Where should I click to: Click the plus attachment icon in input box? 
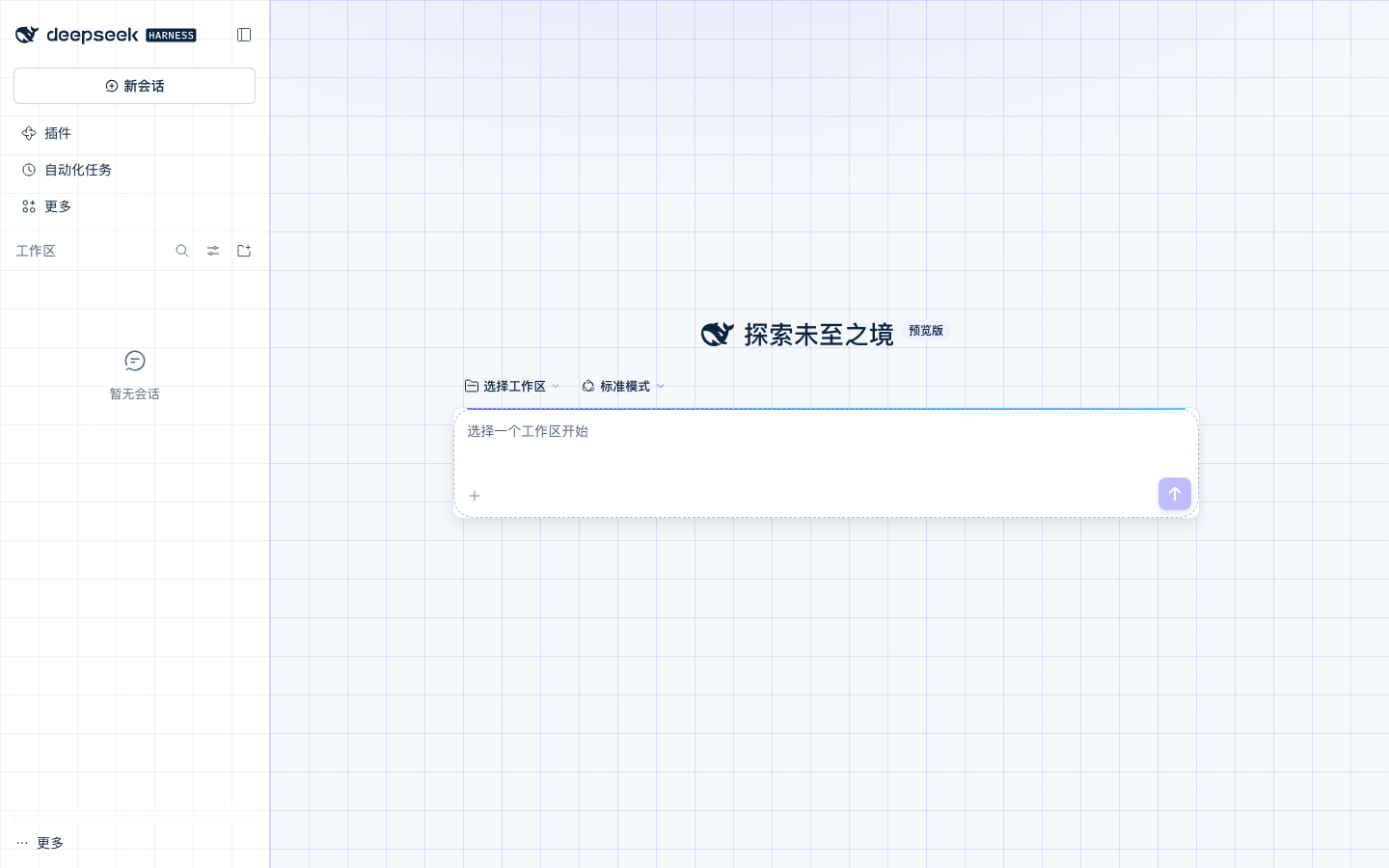[x=475, y=496]
